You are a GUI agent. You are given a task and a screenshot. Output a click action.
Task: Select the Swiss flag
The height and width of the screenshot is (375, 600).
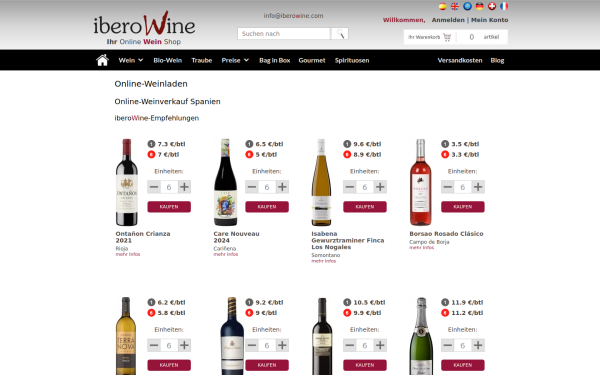(x=492, y=6)
